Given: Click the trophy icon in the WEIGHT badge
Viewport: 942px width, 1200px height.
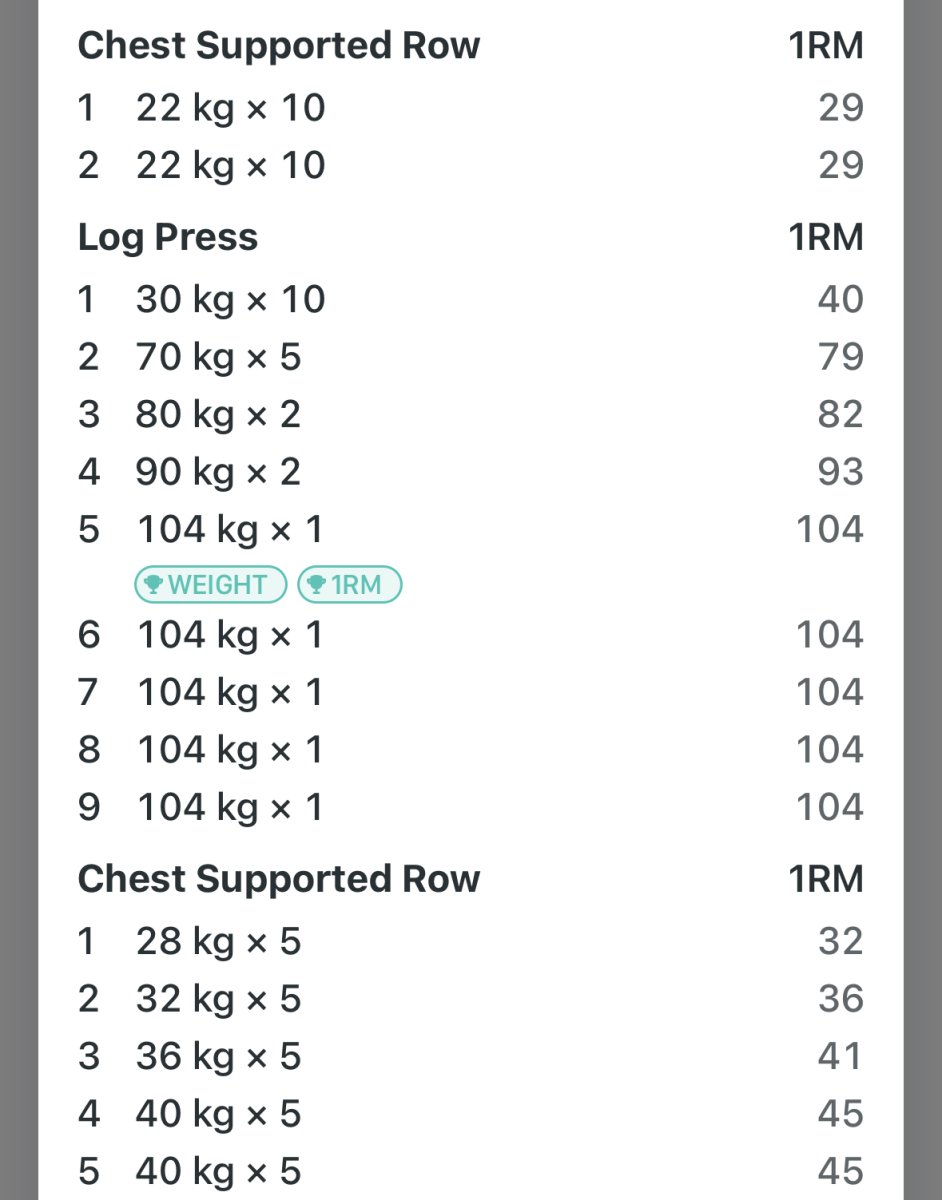Looking at the screenshot, I should tap(153, 585).
